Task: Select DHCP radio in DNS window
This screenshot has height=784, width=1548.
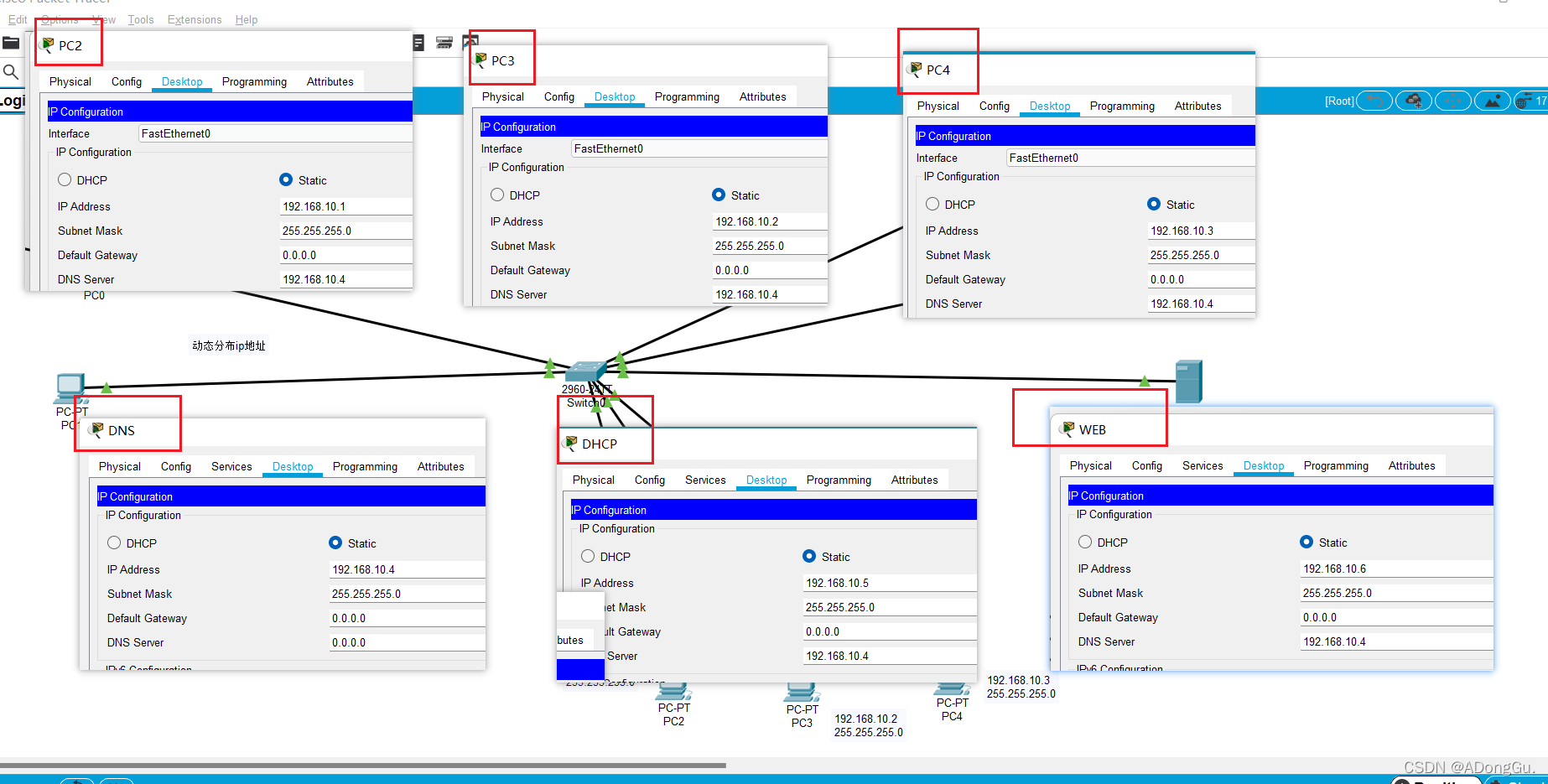Action: (x=114, y=543)
